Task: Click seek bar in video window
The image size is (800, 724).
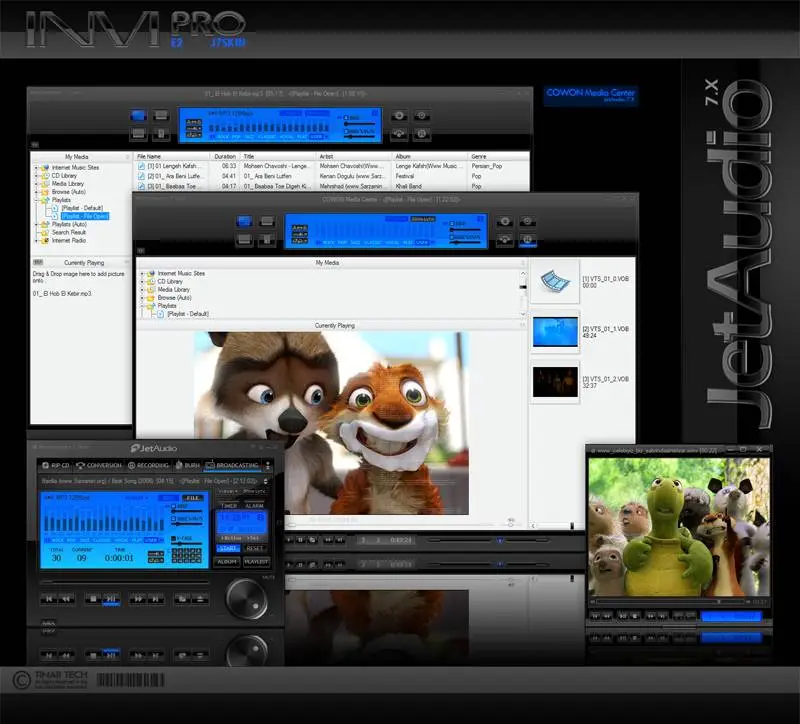Action: [671, 602]
